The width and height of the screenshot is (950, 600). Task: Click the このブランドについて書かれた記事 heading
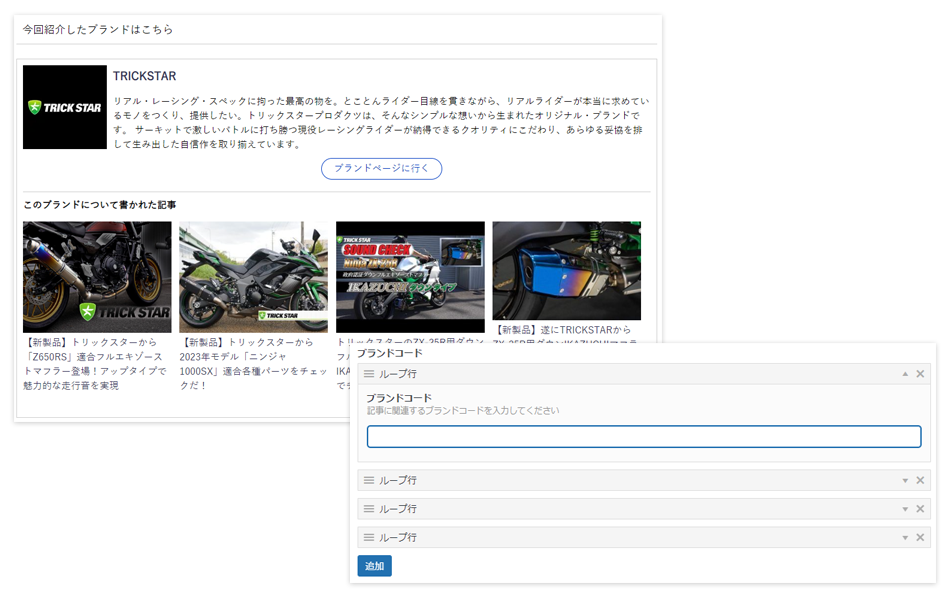(99, 205)
